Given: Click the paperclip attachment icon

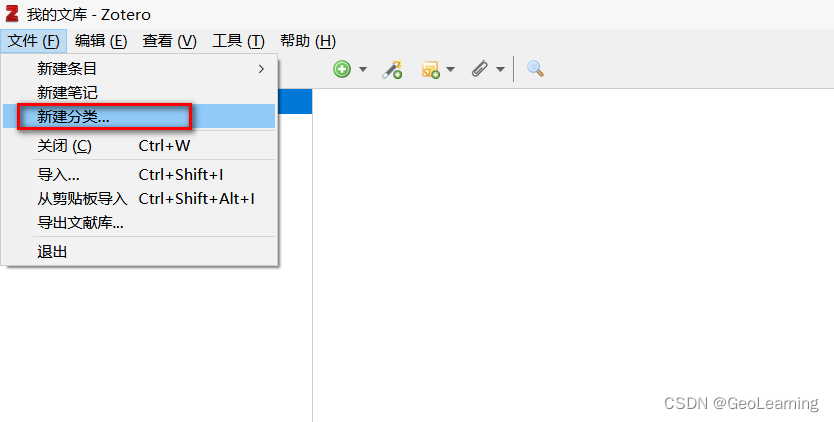Looking at the screenshot, I should point(480,69).
